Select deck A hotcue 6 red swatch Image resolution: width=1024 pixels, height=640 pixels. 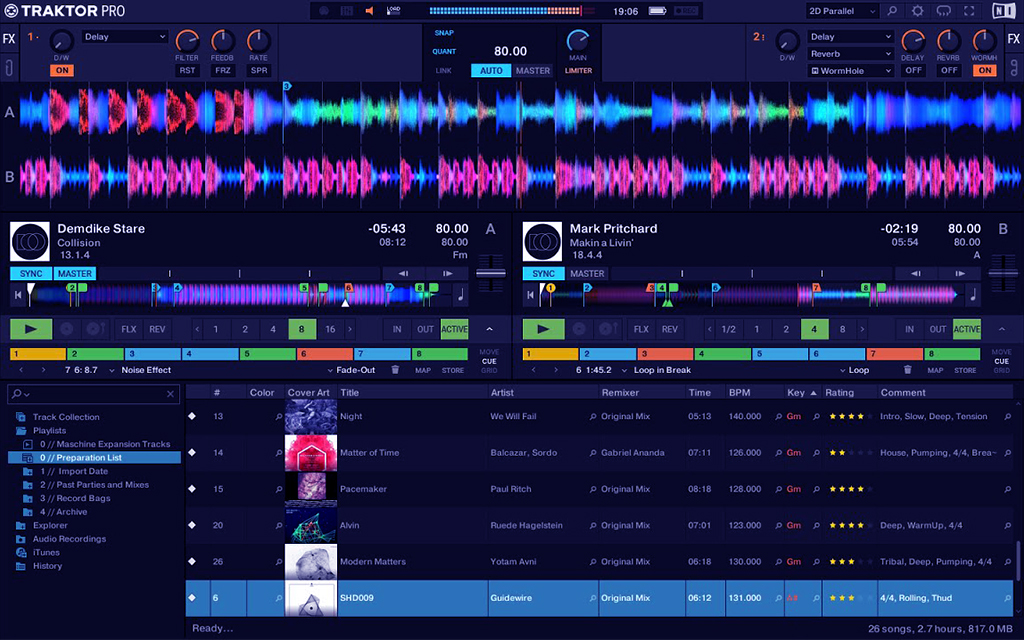point(325,354)
